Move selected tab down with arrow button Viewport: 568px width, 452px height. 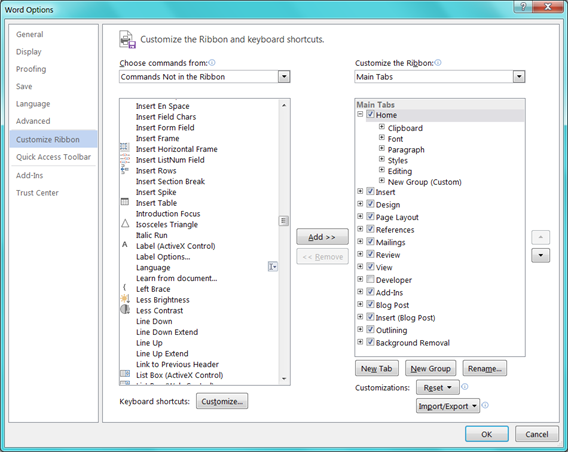tap(540, 255)
